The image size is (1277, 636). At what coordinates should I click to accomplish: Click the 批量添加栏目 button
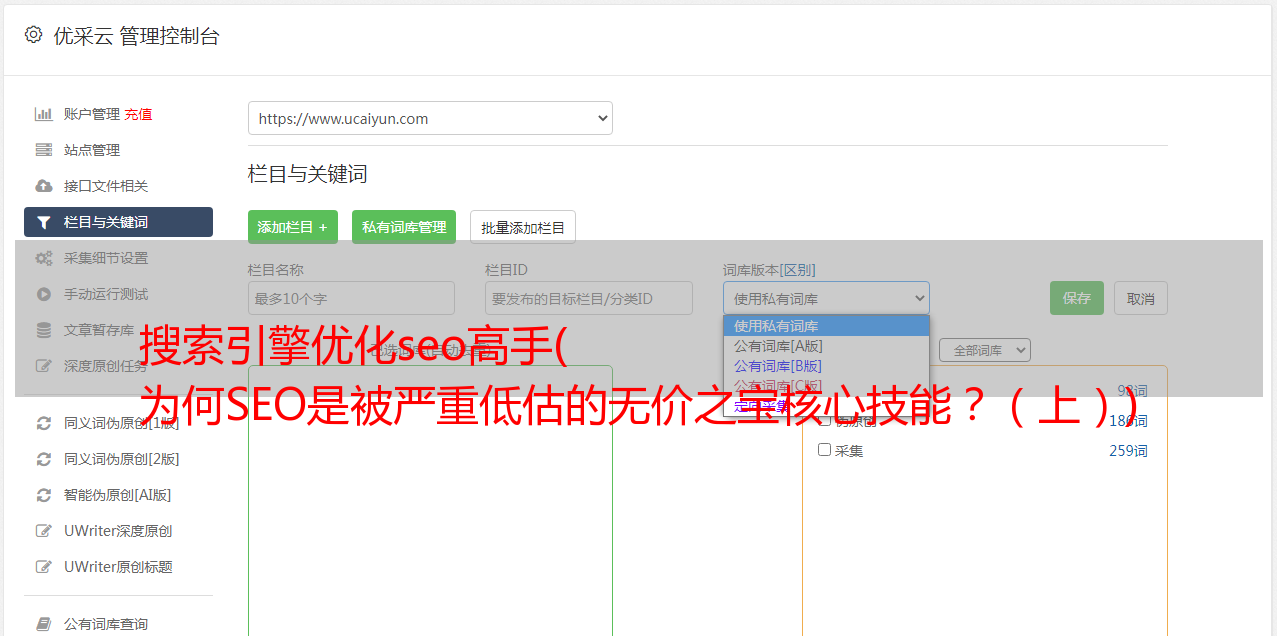[523, 227]
